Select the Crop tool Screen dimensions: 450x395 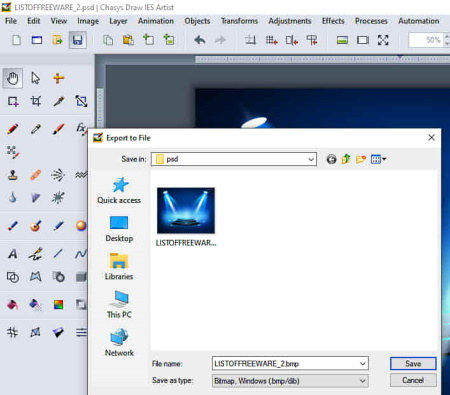pos(35,101)
